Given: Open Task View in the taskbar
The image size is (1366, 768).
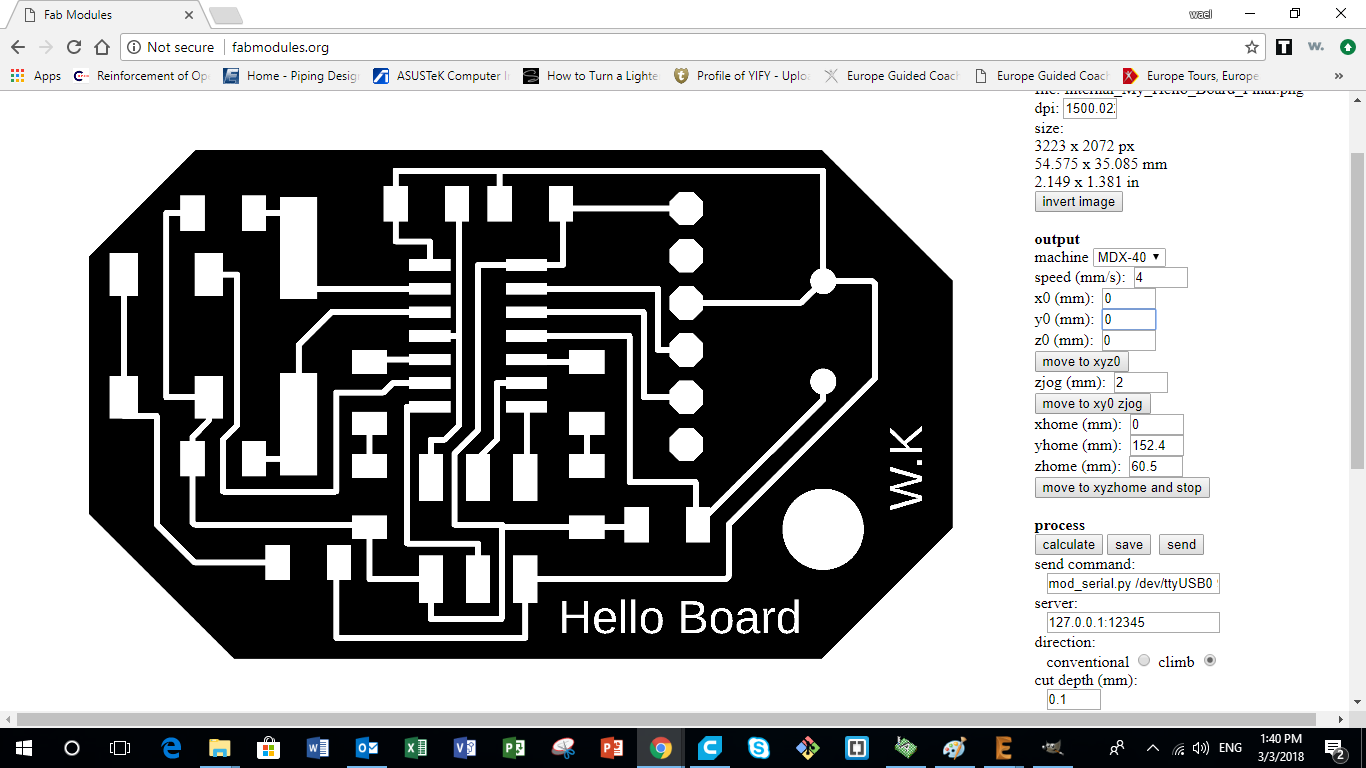Looking at the screenshot, I should coord(119,747).
